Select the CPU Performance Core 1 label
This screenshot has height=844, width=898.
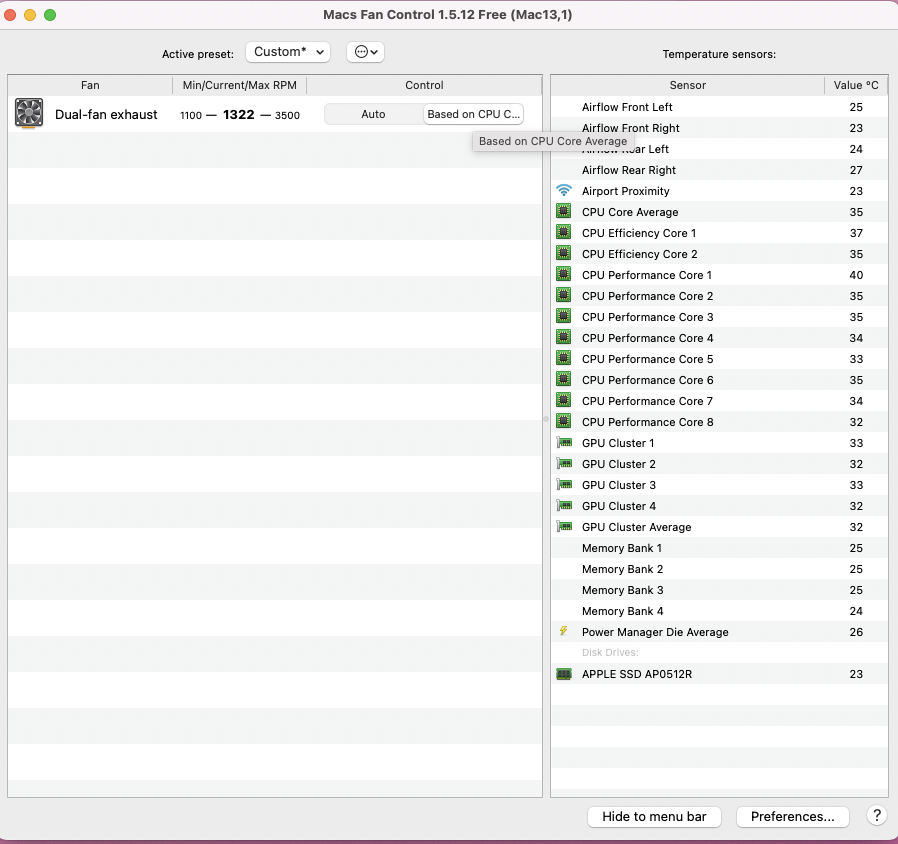(x=647, y=275)
